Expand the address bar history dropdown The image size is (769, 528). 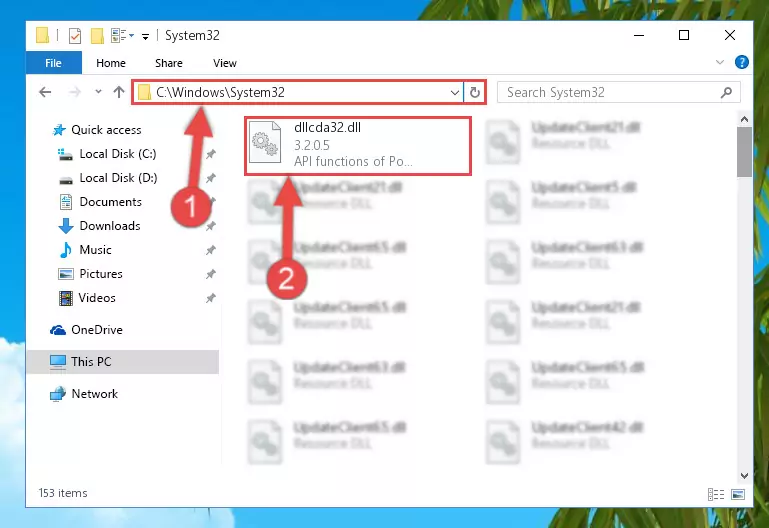(455, 92)
